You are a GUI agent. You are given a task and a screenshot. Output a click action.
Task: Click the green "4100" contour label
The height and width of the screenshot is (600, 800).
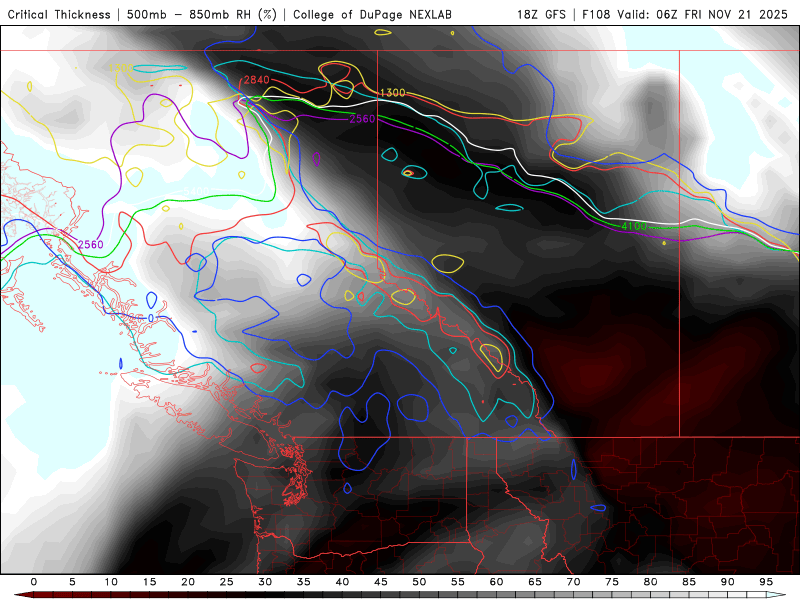pos(634,226)
